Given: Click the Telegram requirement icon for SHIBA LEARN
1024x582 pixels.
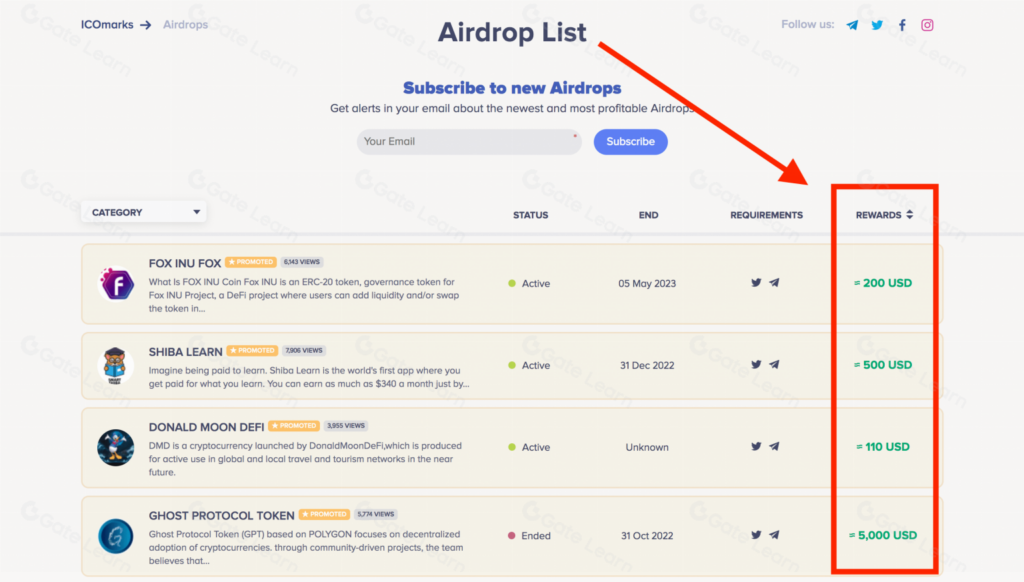Looking at the screenshot, I should click(774, 365).
